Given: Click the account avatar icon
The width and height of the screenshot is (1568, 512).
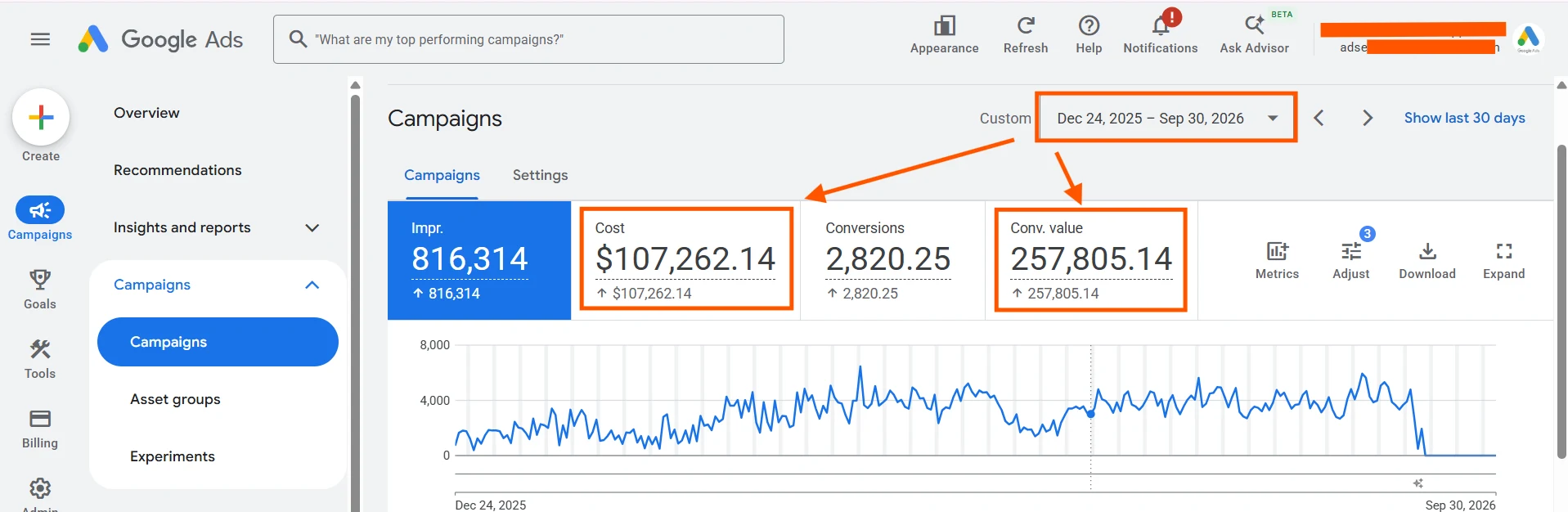Looking at the screenshot, I should coord(1528,38).
